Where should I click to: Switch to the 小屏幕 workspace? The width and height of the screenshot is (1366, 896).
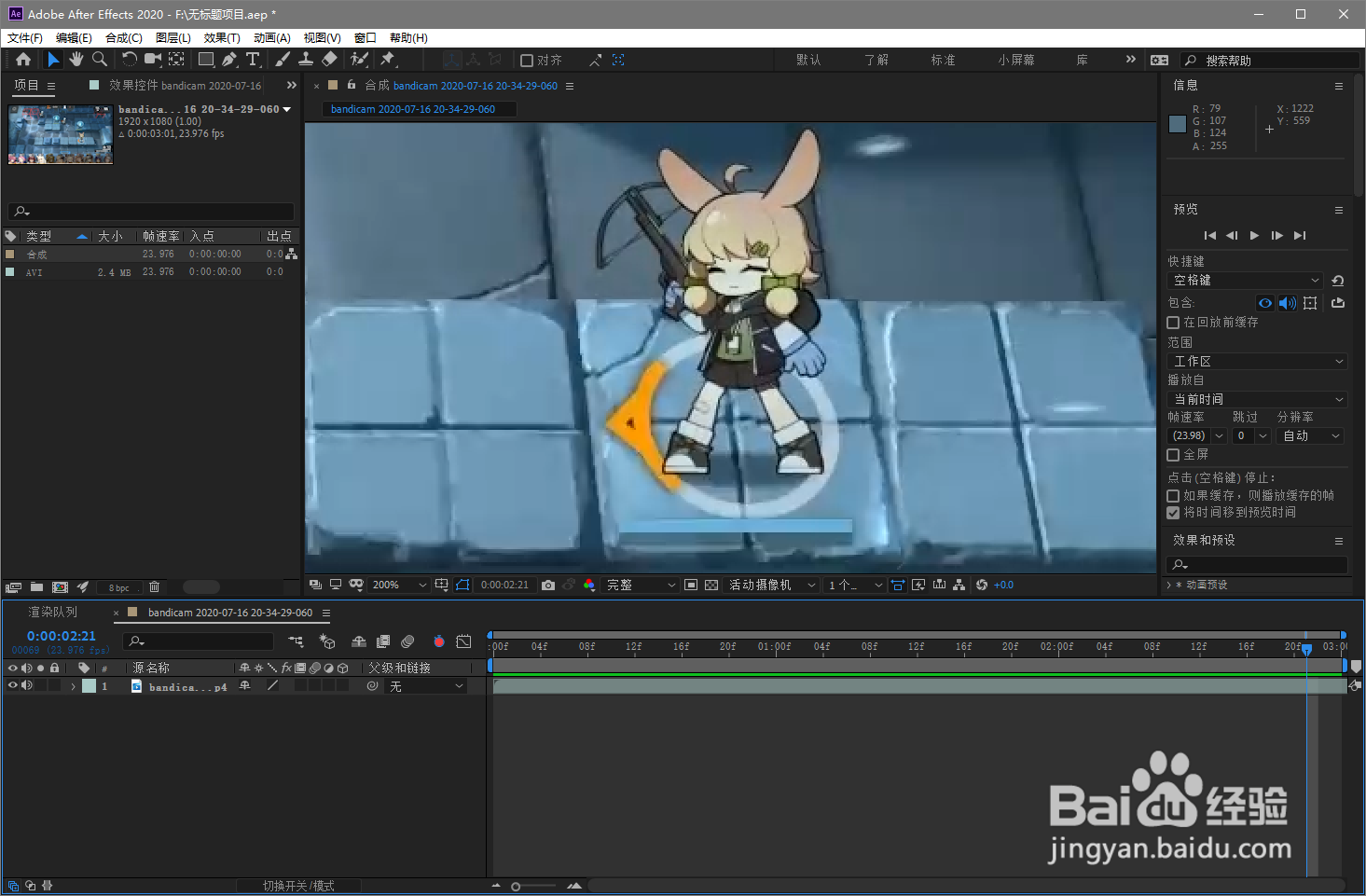point(1016,60)
